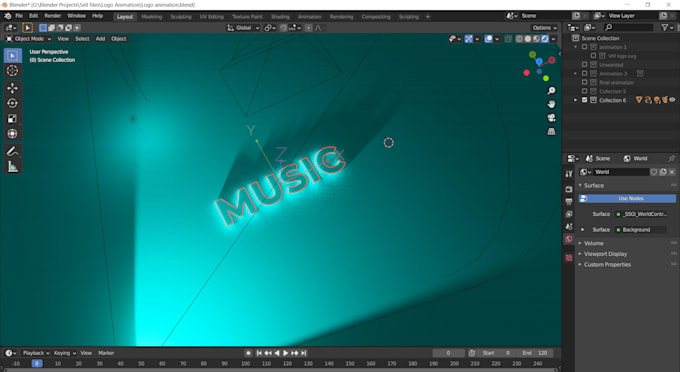
Task: Toggle snapping magnet
Action: point(283,28)
